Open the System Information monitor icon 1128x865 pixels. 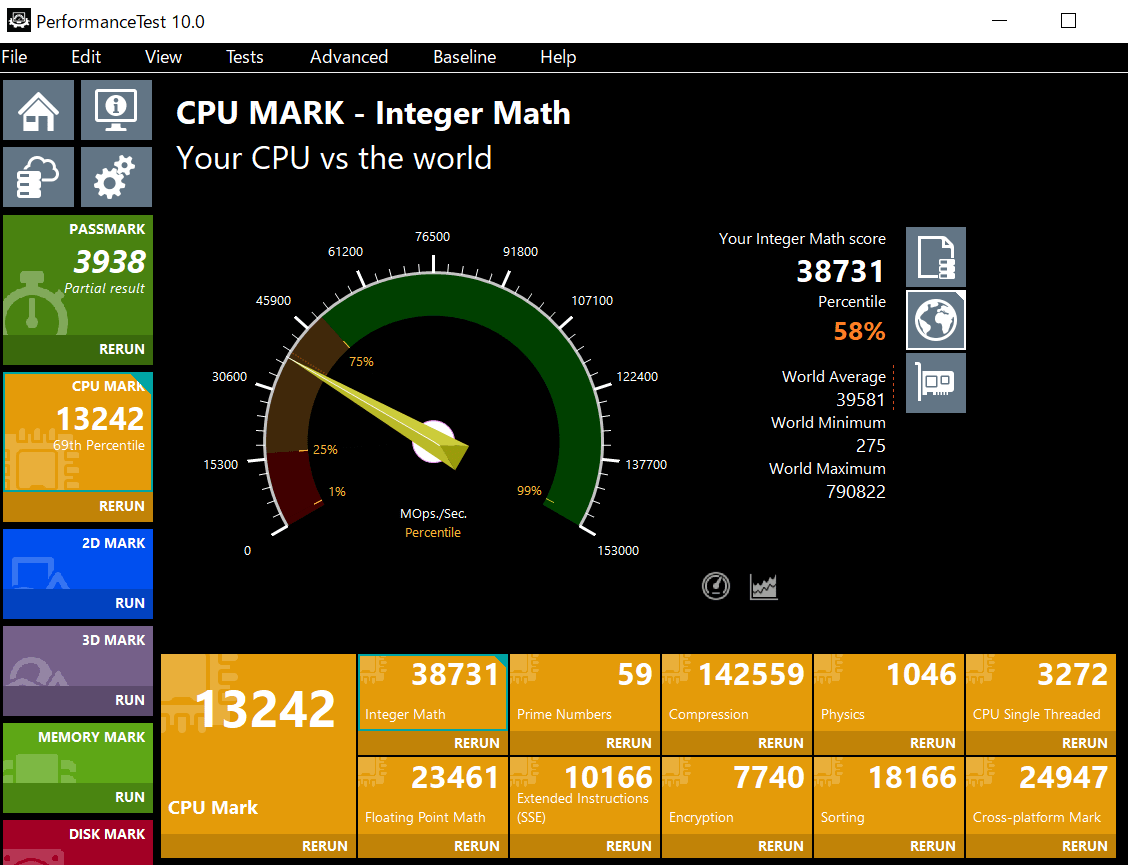(x=116, y=110)
